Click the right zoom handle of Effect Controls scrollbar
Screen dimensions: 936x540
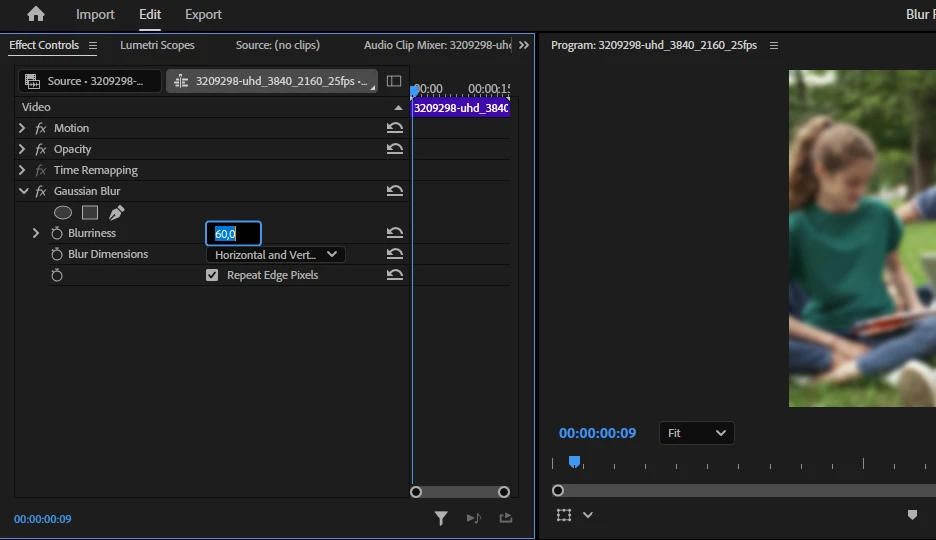pyautogui.click(x=504, y=492)
